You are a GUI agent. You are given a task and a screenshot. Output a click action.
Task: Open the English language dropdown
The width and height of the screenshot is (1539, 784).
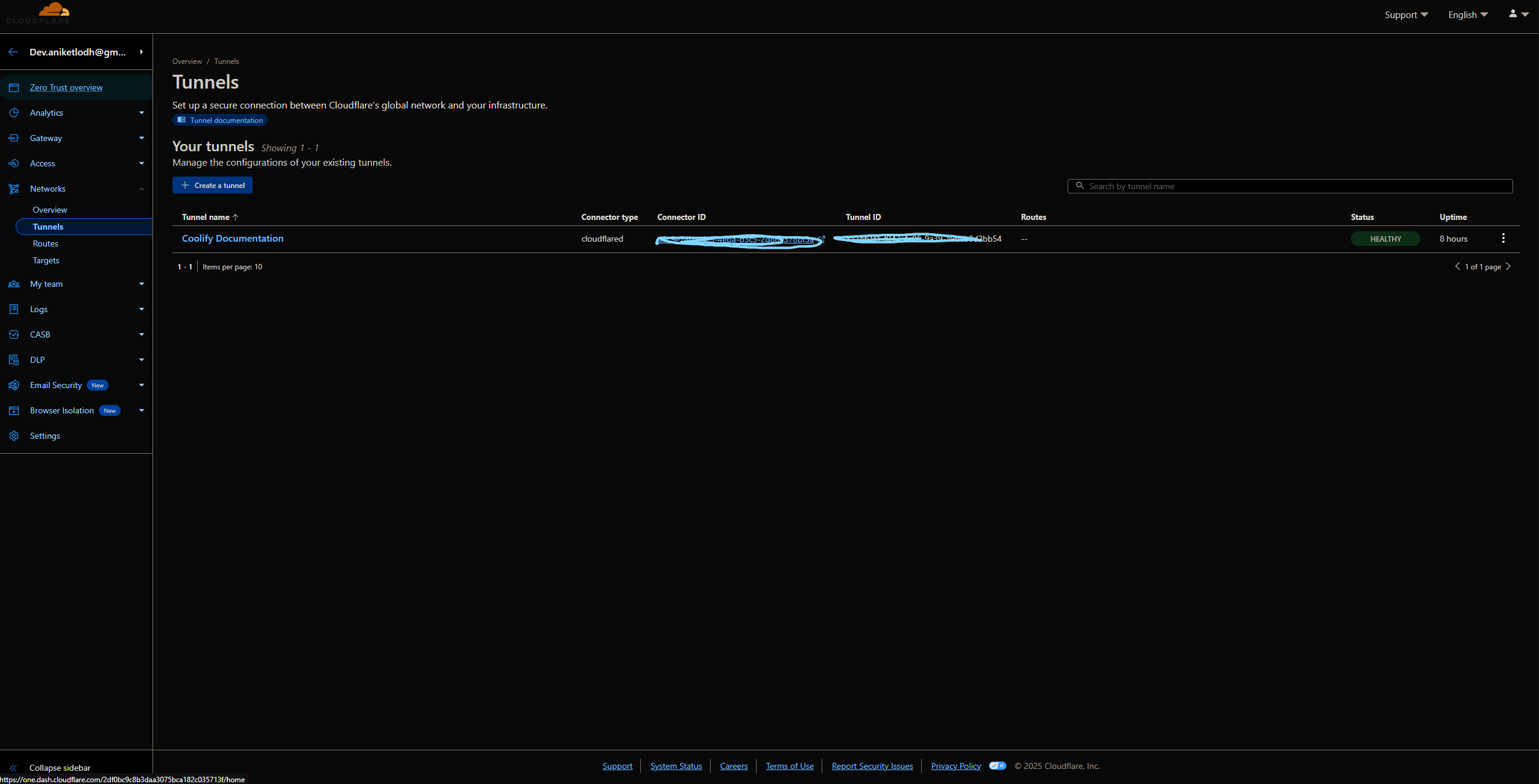pyautogui.click(x=1468, y=14)
